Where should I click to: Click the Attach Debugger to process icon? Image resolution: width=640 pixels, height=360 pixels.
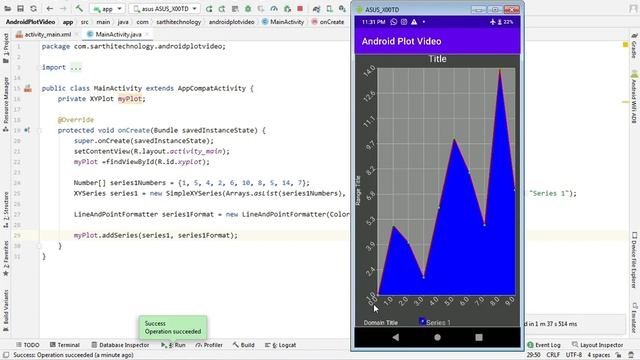(x=287, y=9)
